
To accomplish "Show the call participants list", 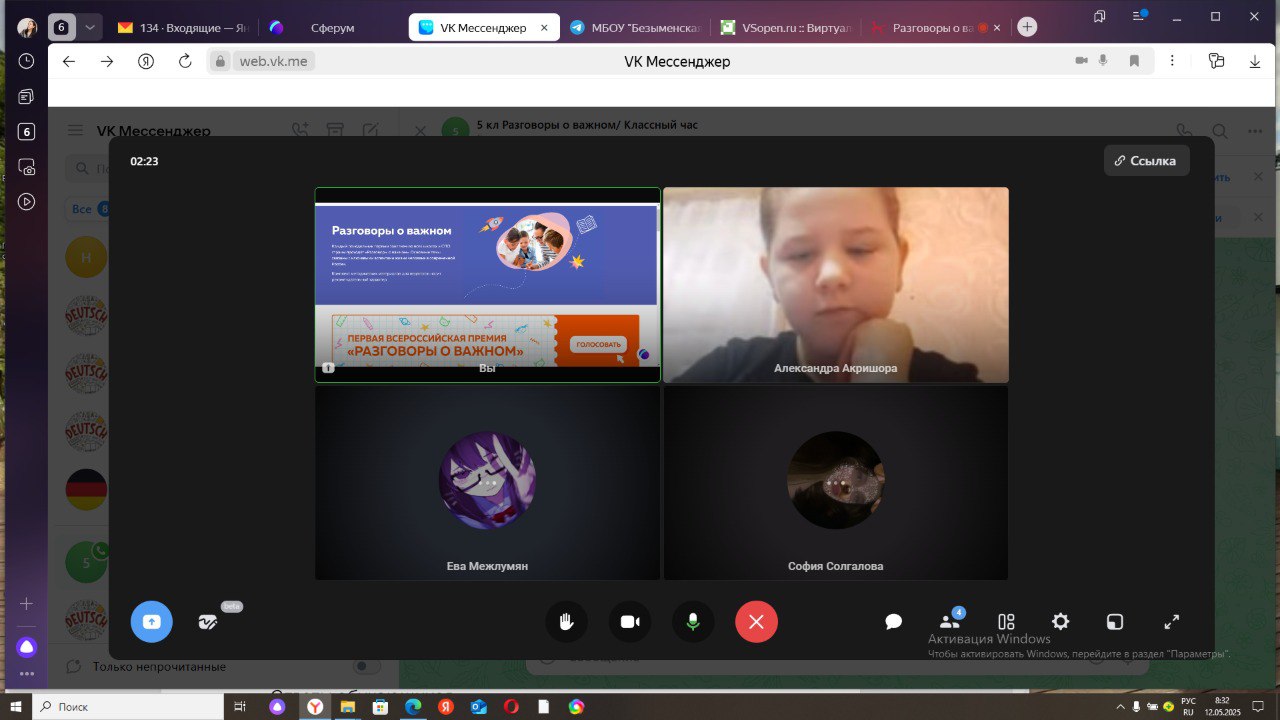I will click(950, 622).
